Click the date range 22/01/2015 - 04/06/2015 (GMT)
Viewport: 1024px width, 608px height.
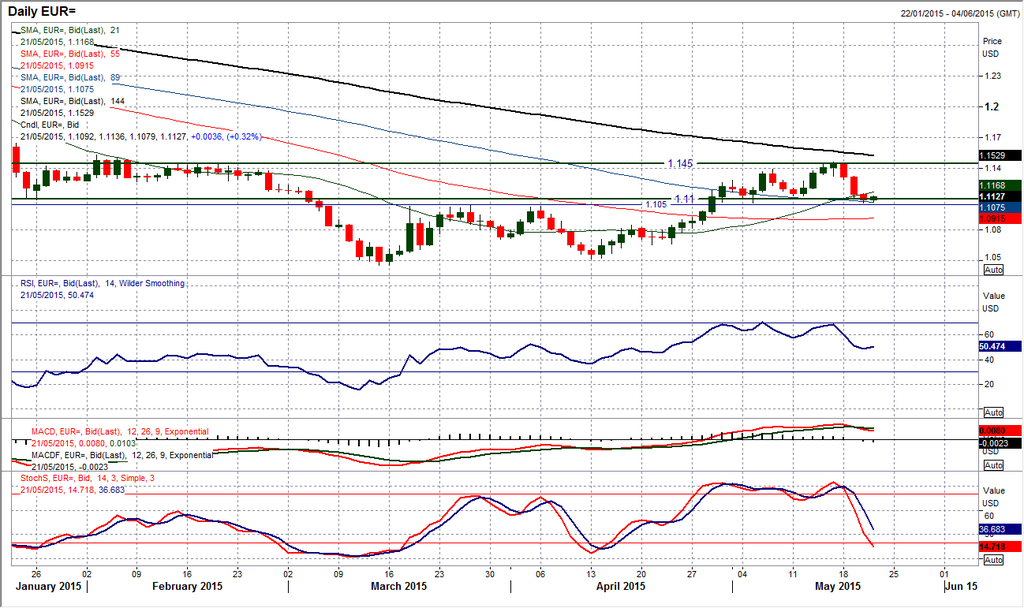tap(958, 13)
